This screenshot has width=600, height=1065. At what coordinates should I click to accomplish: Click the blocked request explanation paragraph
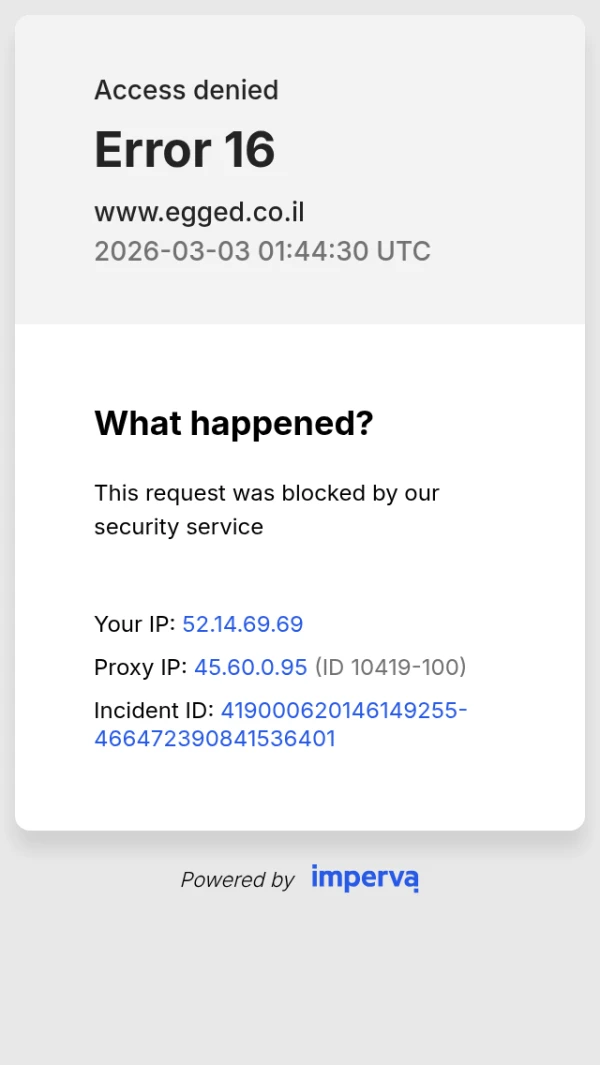tap(266, 493)
